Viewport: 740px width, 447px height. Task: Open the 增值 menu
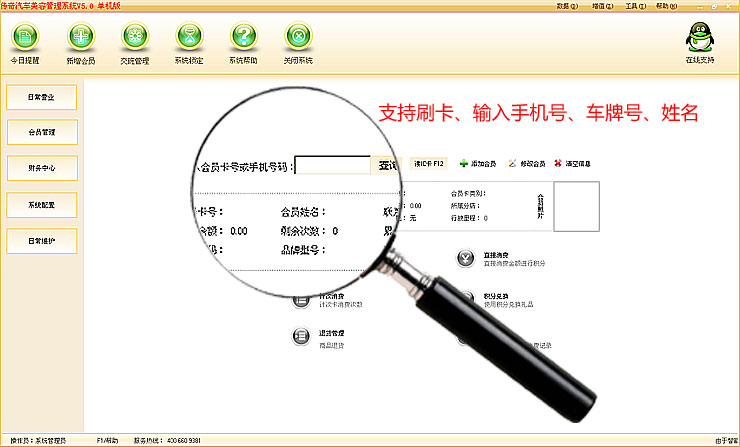(x=602, y=6)
